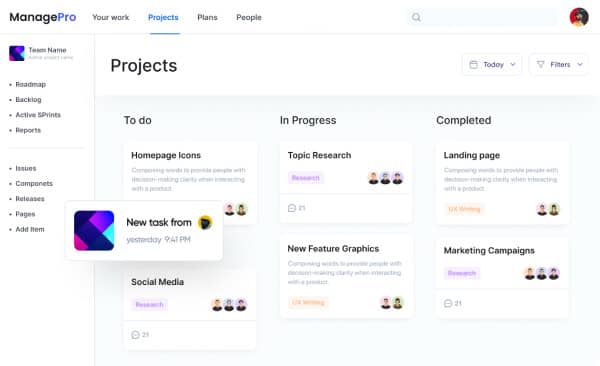Viewport: 600px width, 366px height.
Task: Expand the Filters dropdown chevron
Action: pyautogui.click(x=580, y=64)
